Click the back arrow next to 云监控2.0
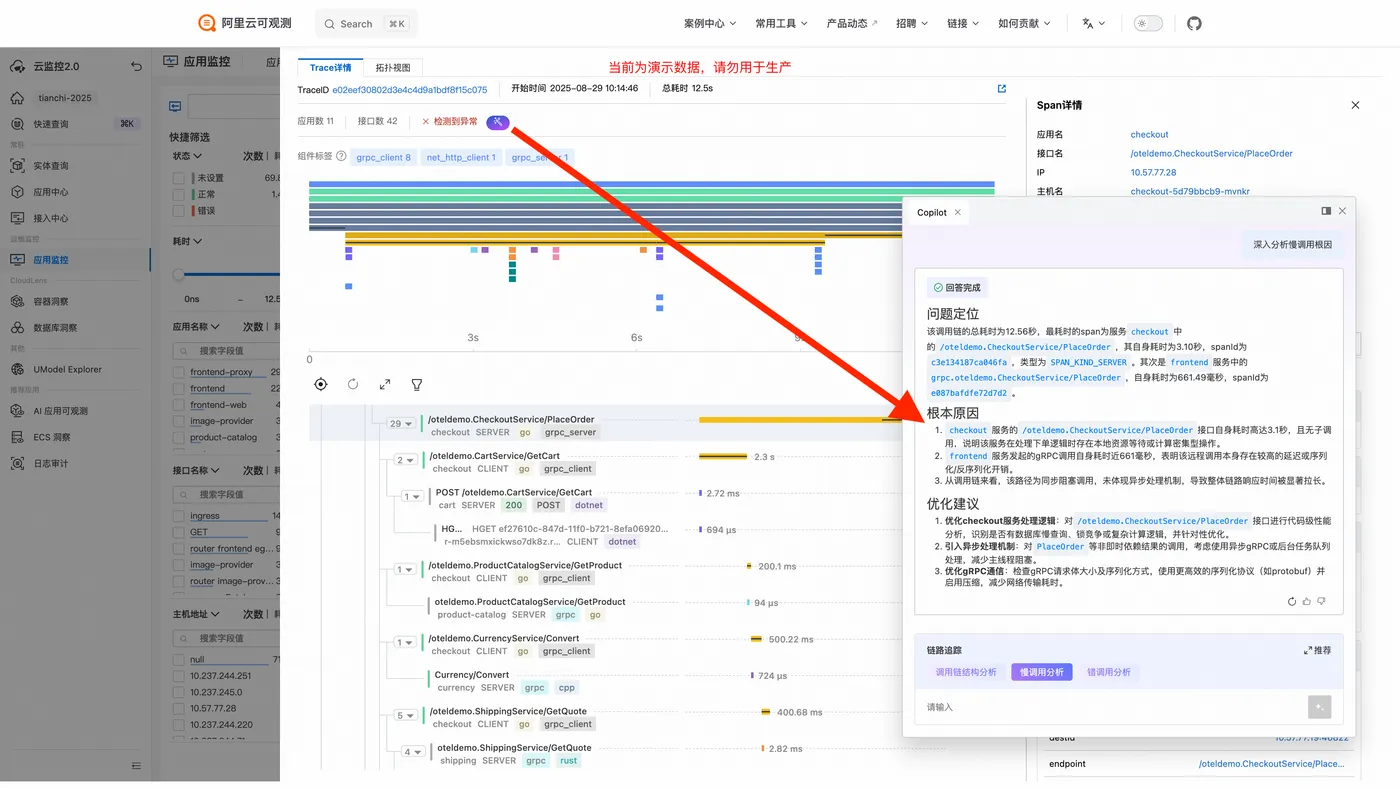1400x788 pixels. pos(136,66)
